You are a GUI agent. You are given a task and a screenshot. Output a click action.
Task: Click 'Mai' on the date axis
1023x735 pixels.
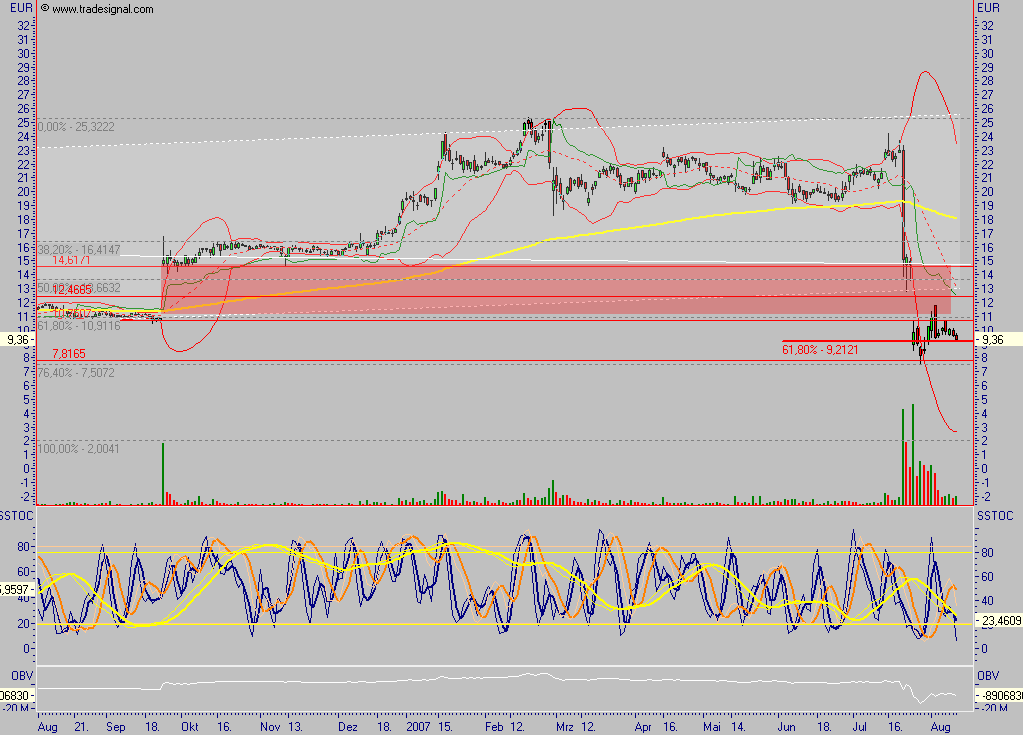712,727
